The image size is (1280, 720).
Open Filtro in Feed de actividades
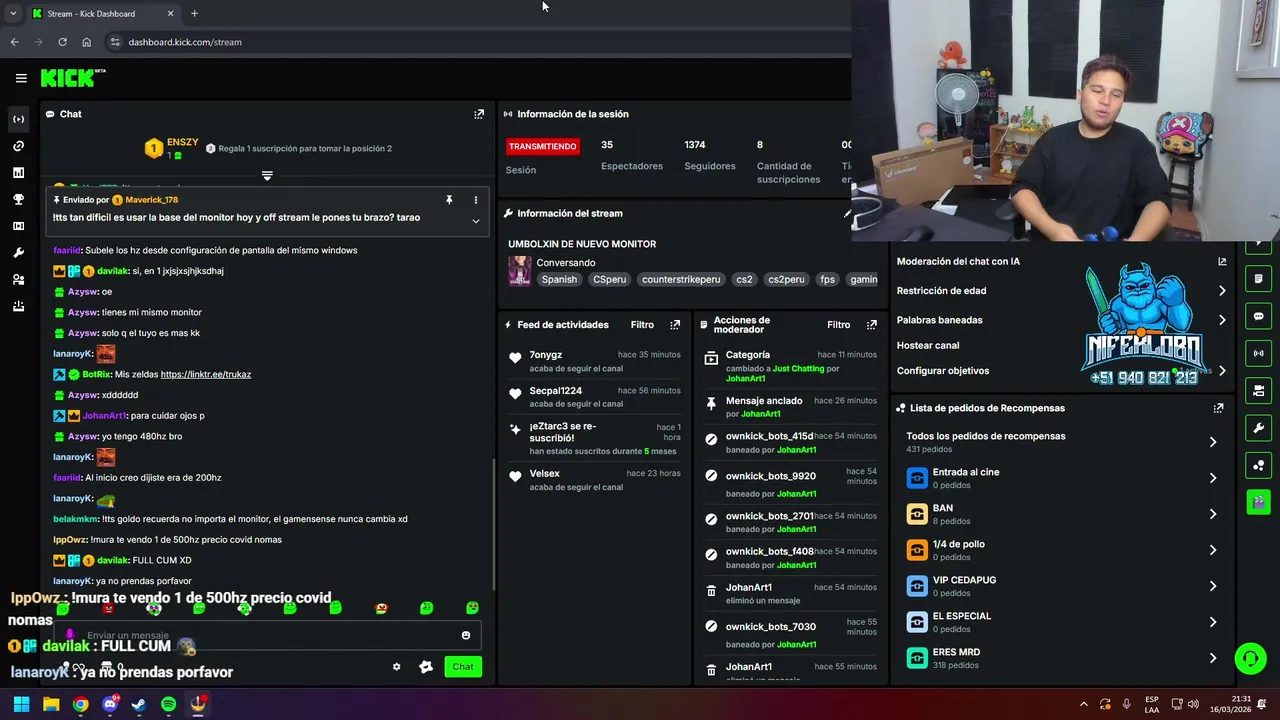tap(642, 325)
